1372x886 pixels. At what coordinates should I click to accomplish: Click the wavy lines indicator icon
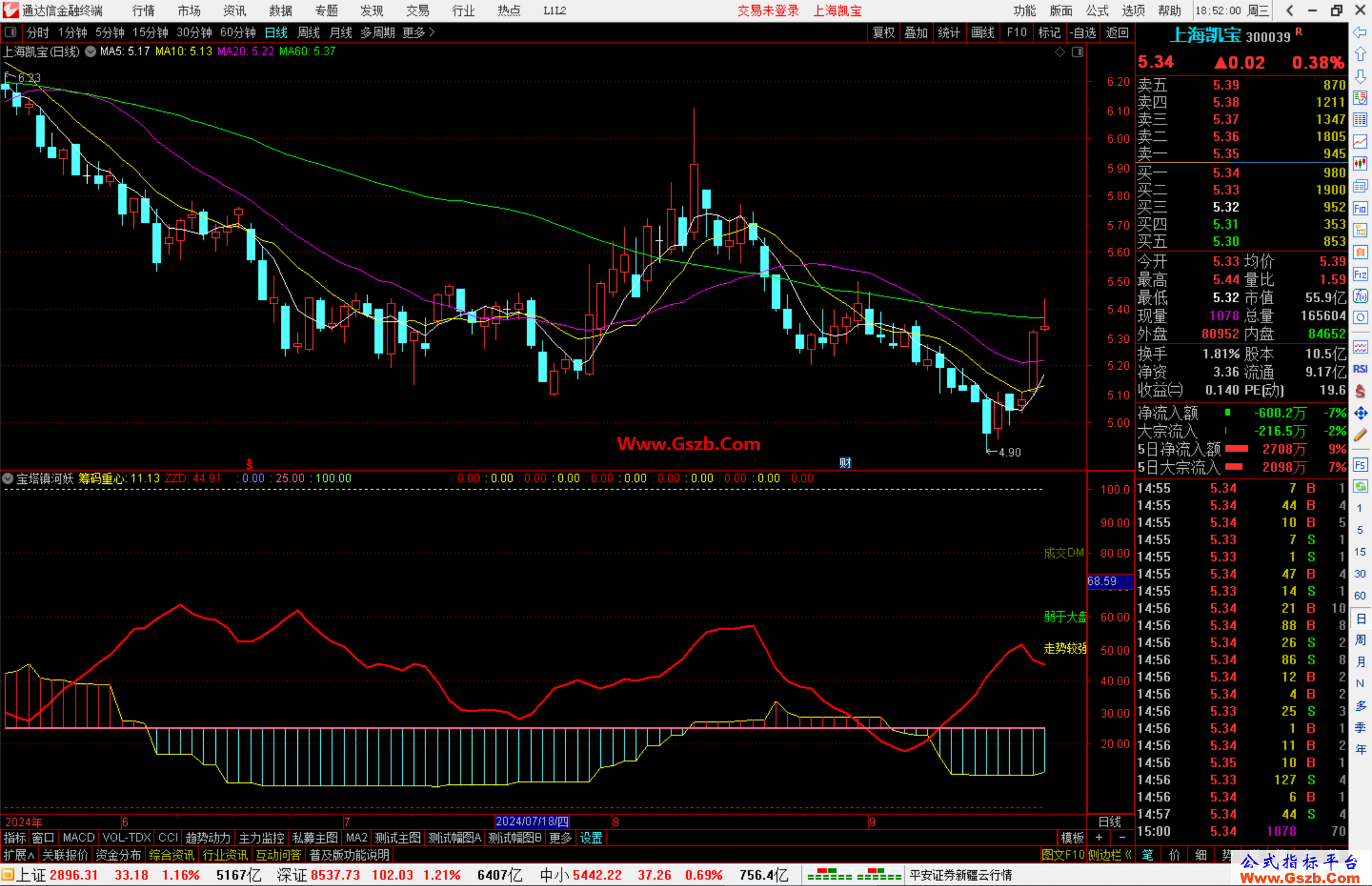[x=1360, y=347]
